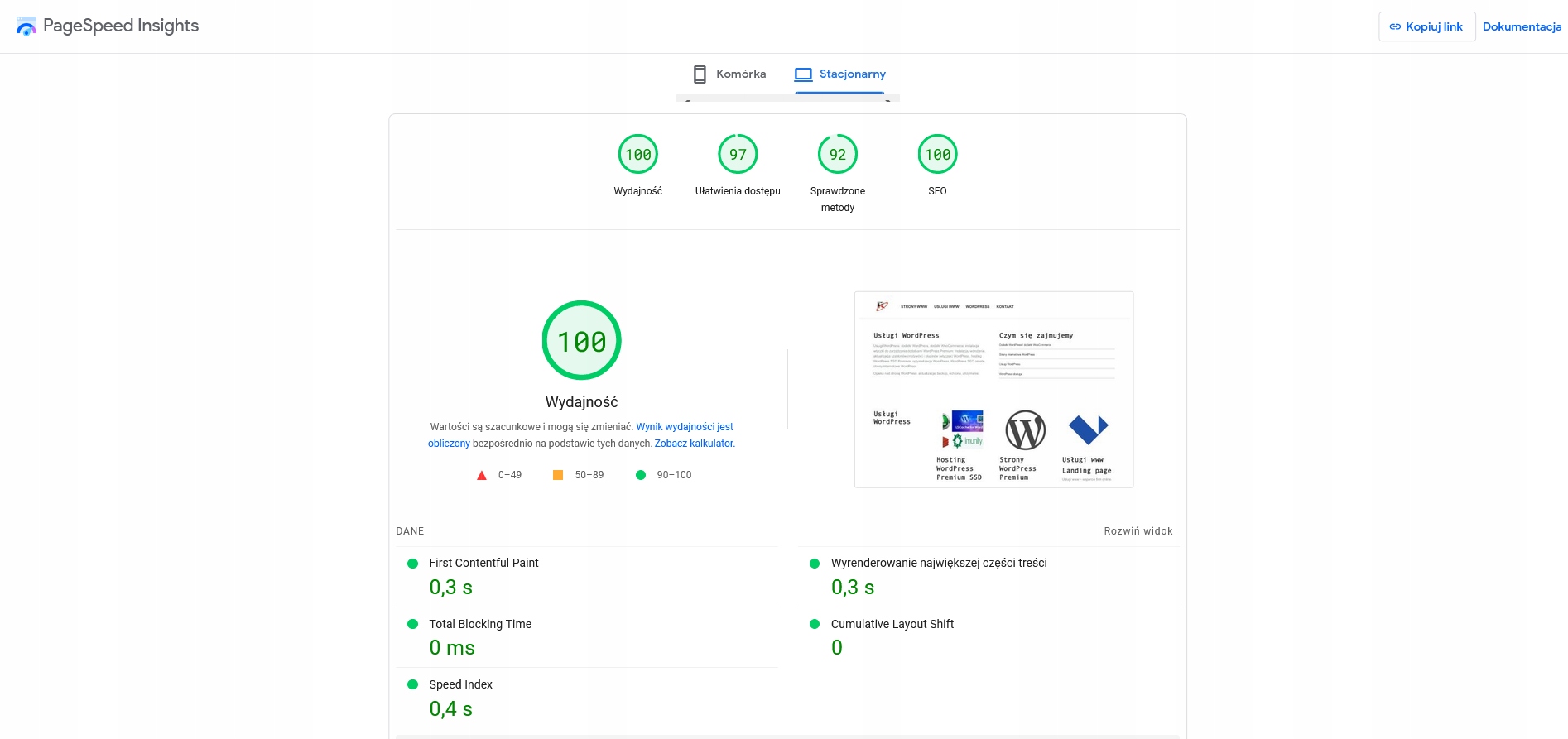1568x739 pixels.
Task: Click green status dot beside First Contentful Paint
Action: tap(412, 564)
